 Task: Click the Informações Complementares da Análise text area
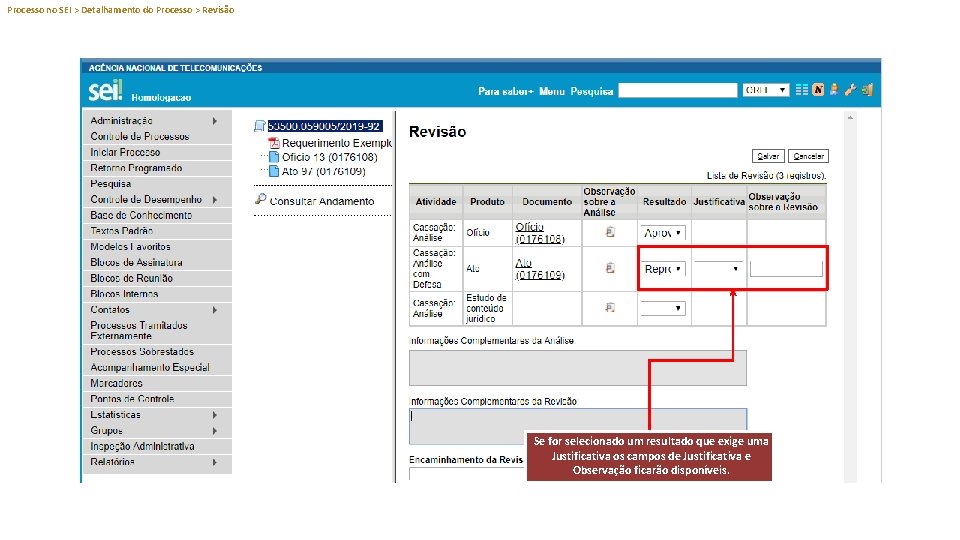tap(578, 368)
